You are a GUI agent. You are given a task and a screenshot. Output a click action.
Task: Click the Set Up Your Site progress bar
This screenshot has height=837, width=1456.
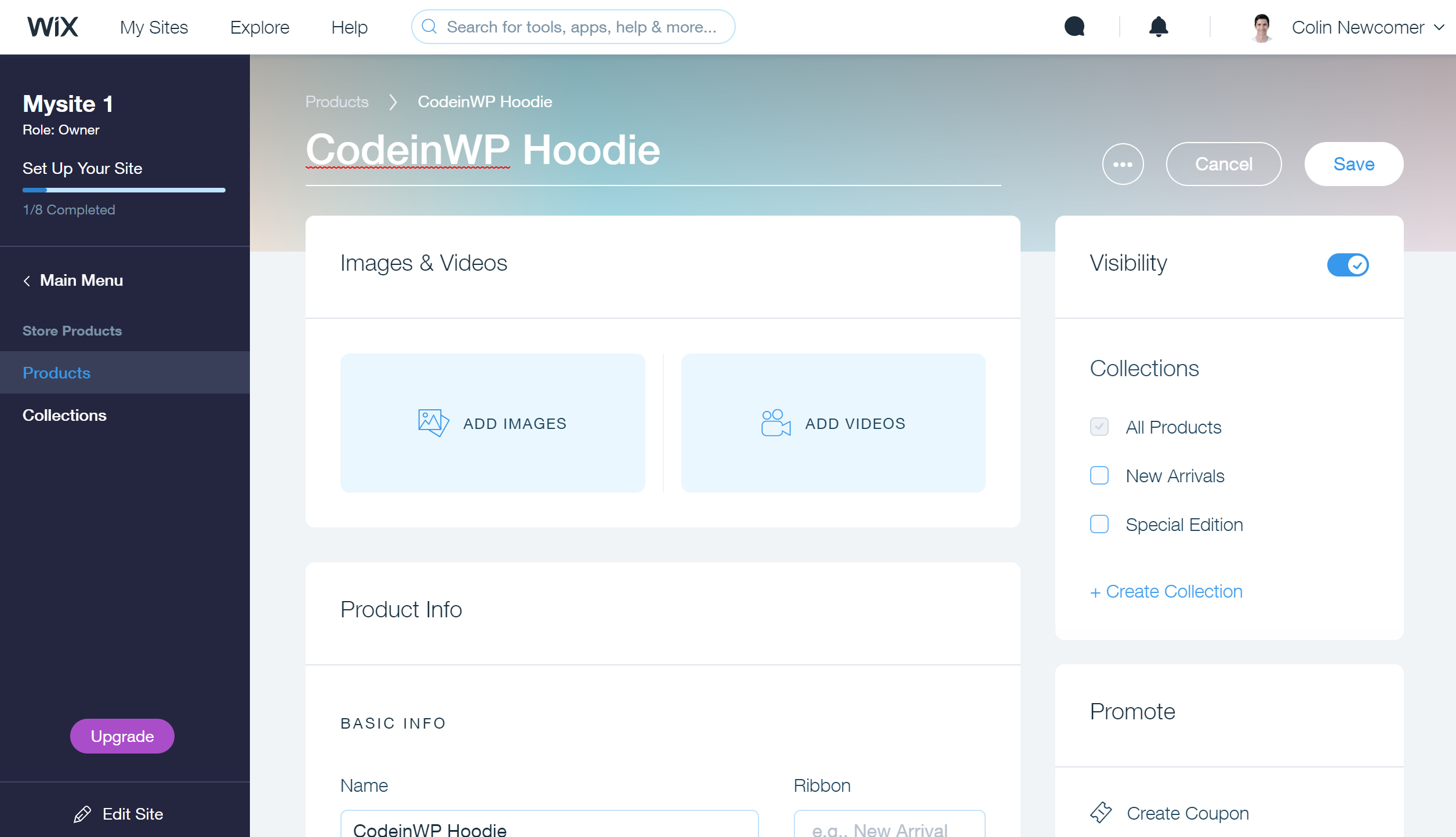(x=124, y=190)
